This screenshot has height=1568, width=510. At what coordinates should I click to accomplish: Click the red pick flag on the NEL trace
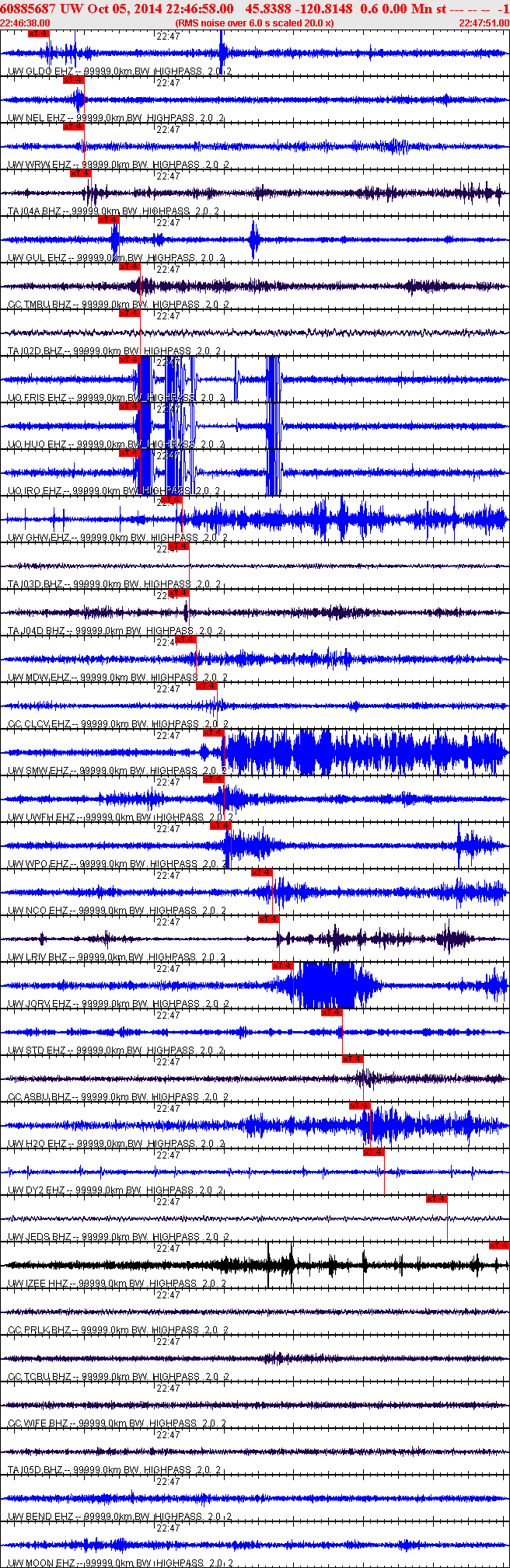click(73, 80)
